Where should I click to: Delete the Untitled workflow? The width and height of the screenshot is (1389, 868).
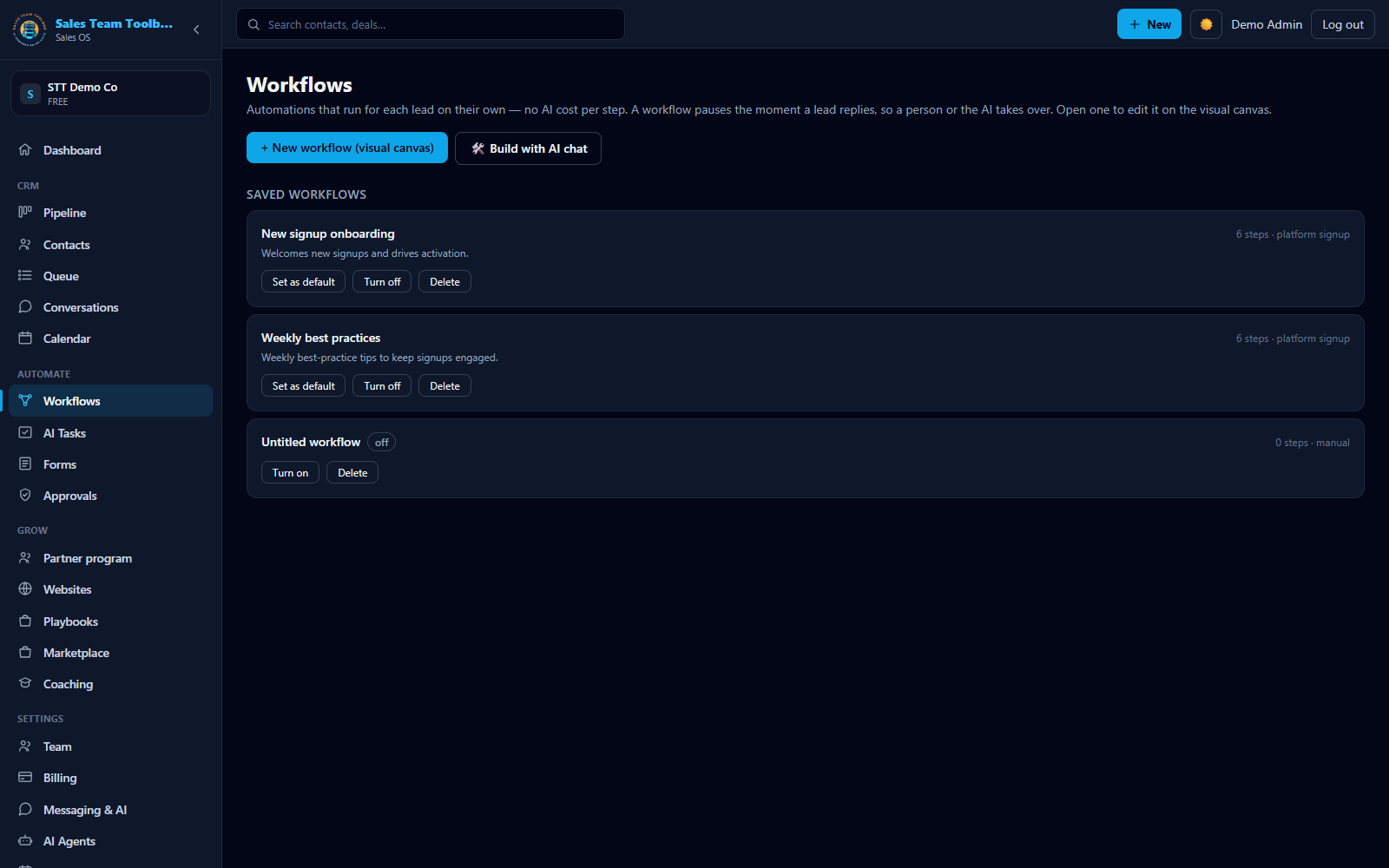click(352, 472)
